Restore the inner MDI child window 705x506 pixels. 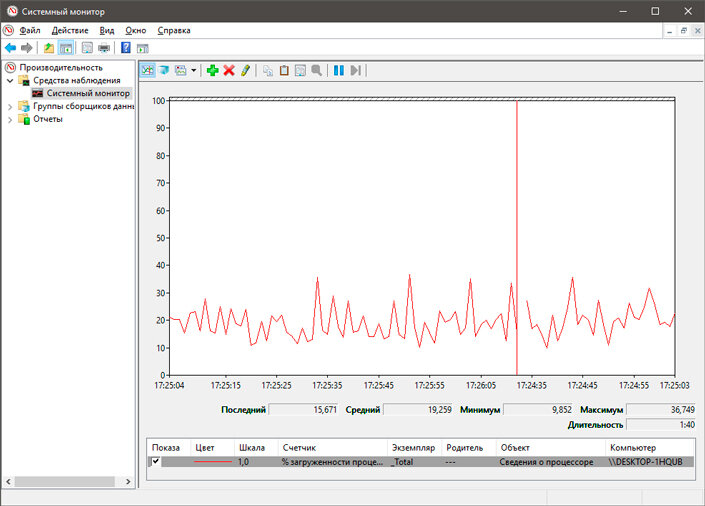tap(683, 31)
